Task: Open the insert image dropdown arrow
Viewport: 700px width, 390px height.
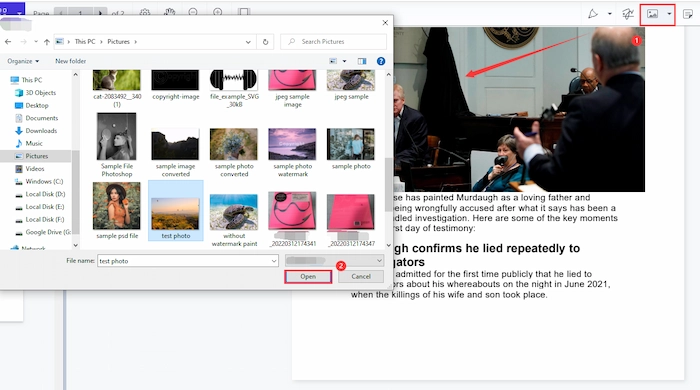Action: [669, 14]
